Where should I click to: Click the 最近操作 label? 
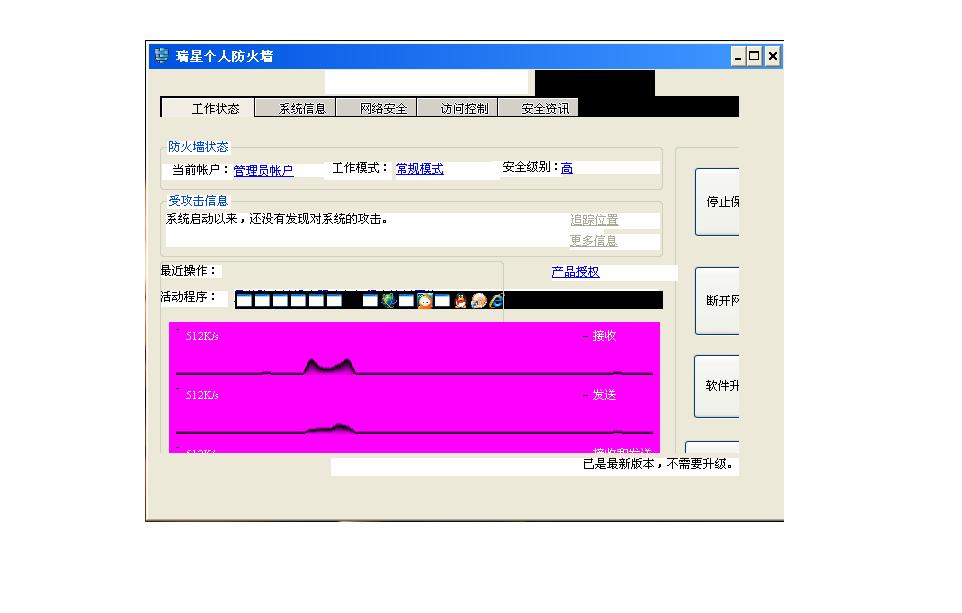tap(188, 271)
